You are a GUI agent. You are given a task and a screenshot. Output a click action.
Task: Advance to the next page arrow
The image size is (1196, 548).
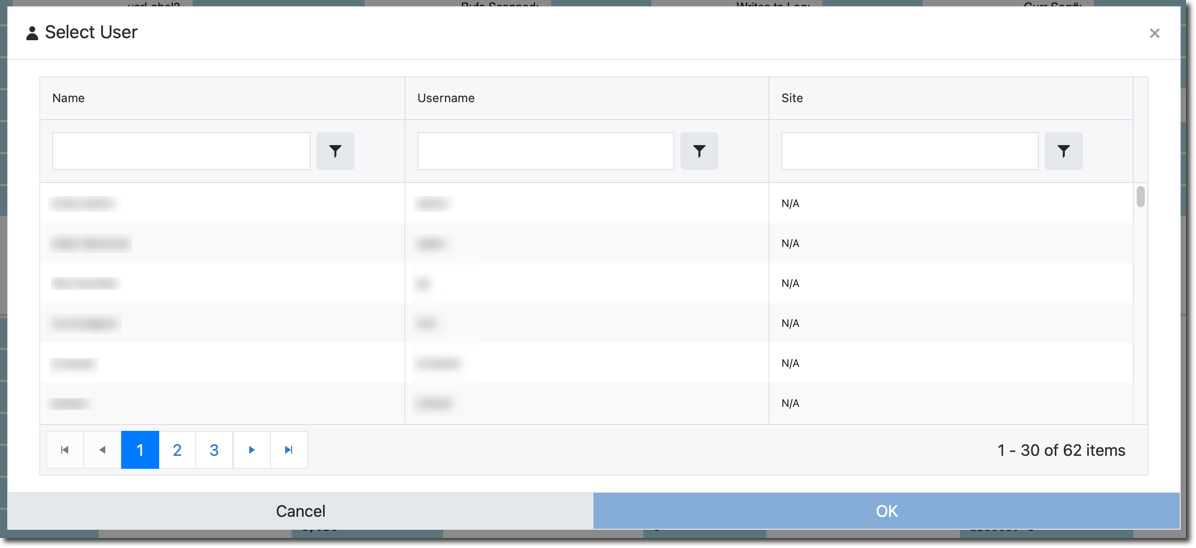coord(252,450)
